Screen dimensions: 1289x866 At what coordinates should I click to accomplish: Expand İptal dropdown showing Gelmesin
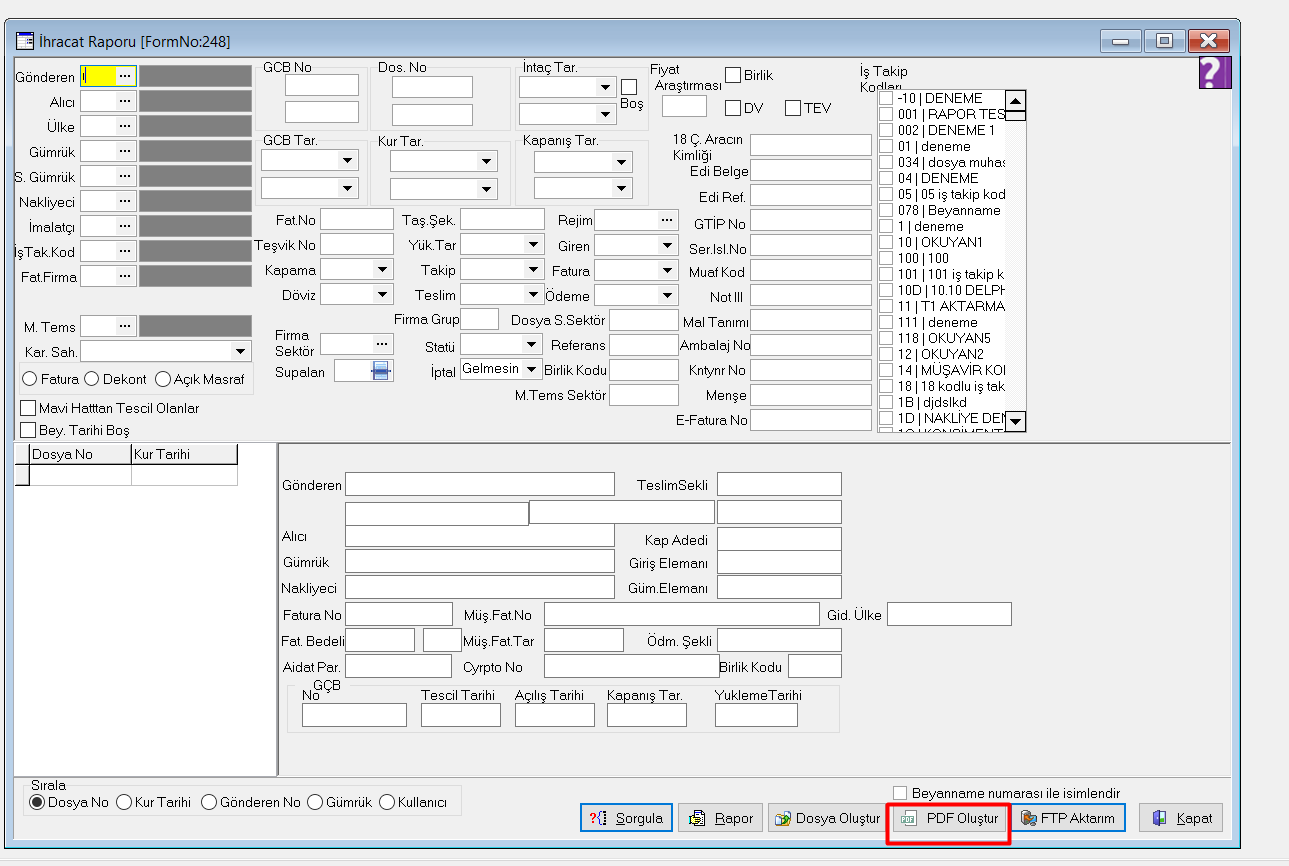coord(531,369)
